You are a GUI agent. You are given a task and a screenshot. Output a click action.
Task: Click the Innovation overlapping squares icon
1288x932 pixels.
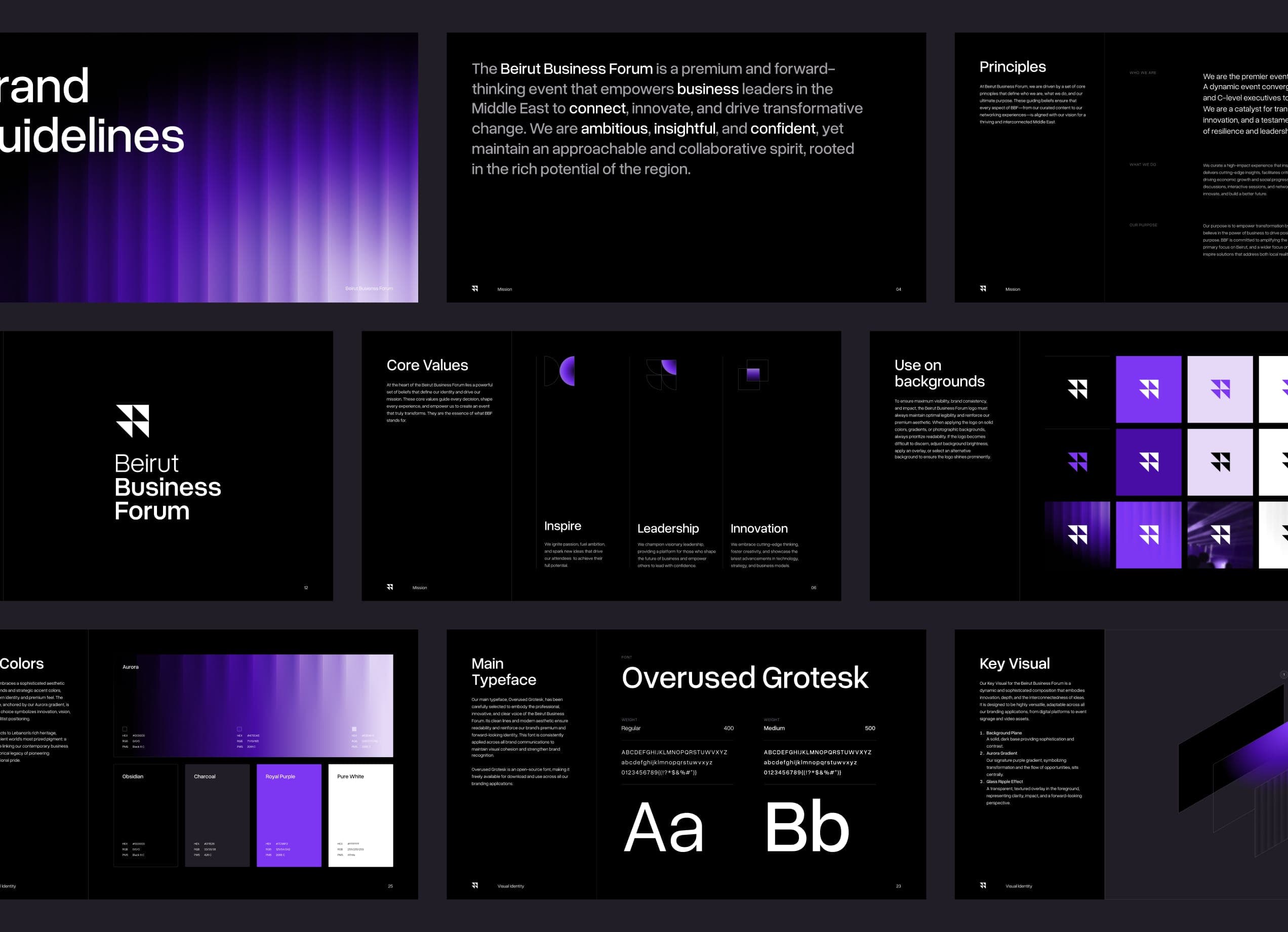point(753,374)
